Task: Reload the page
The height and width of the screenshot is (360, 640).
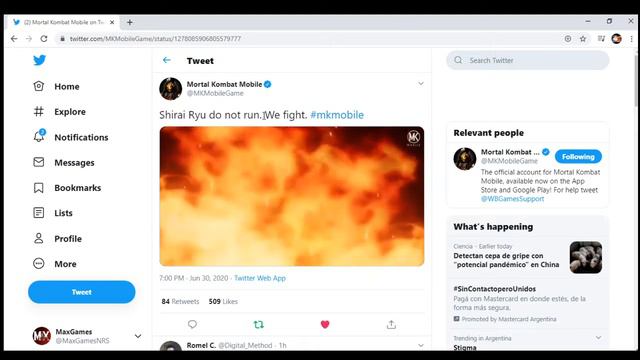Action: click(x=44, y=39)
